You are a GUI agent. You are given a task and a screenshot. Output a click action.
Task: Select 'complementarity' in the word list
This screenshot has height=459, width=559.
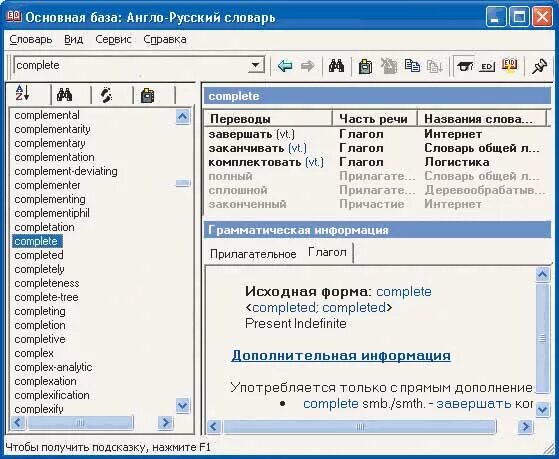[x=52, y=129]
